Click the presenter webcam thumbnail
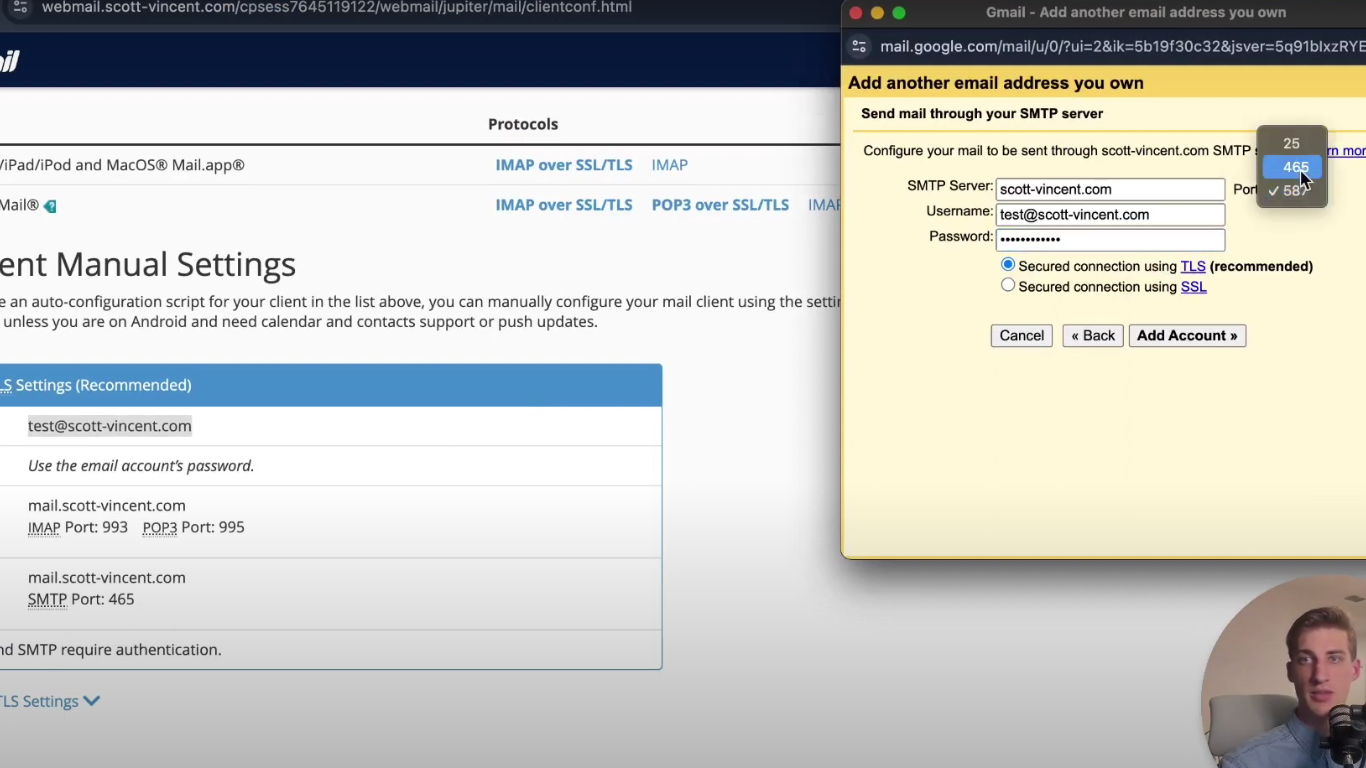This screenshot has height=768, width=1366. pos(1284,672)
